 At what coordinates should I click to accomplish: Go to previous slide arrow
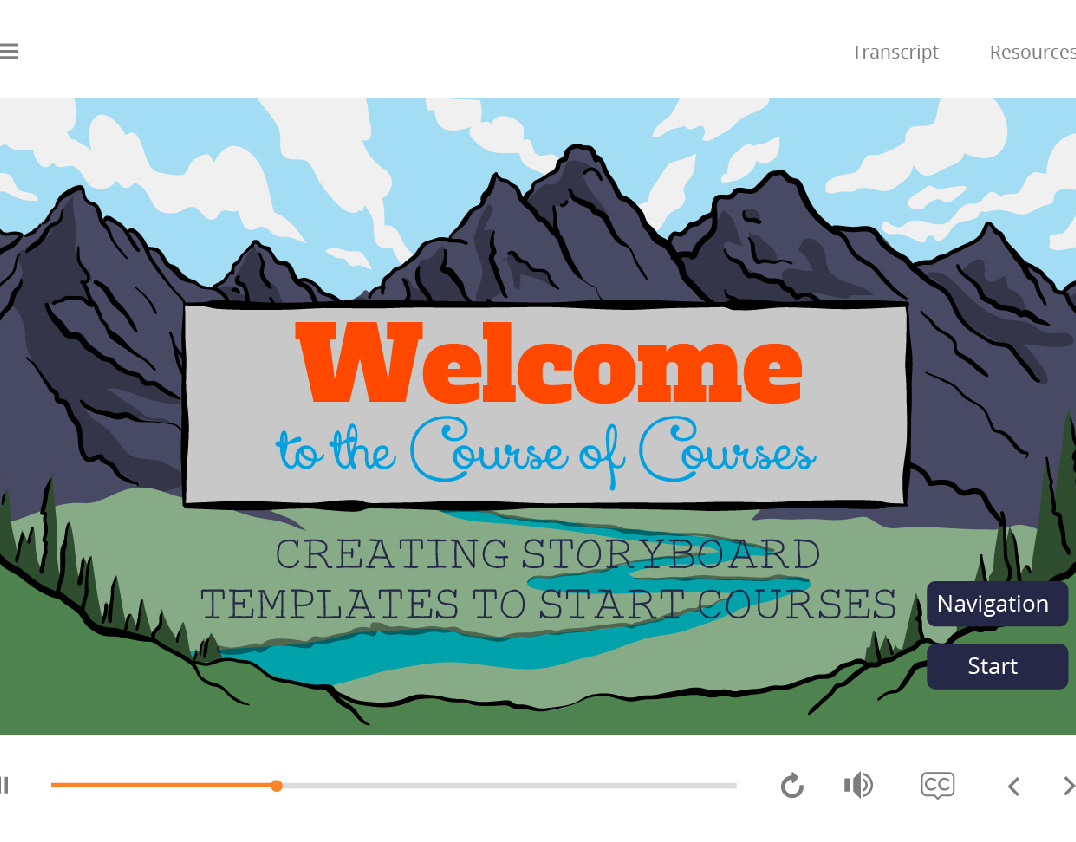(1014, 786)
